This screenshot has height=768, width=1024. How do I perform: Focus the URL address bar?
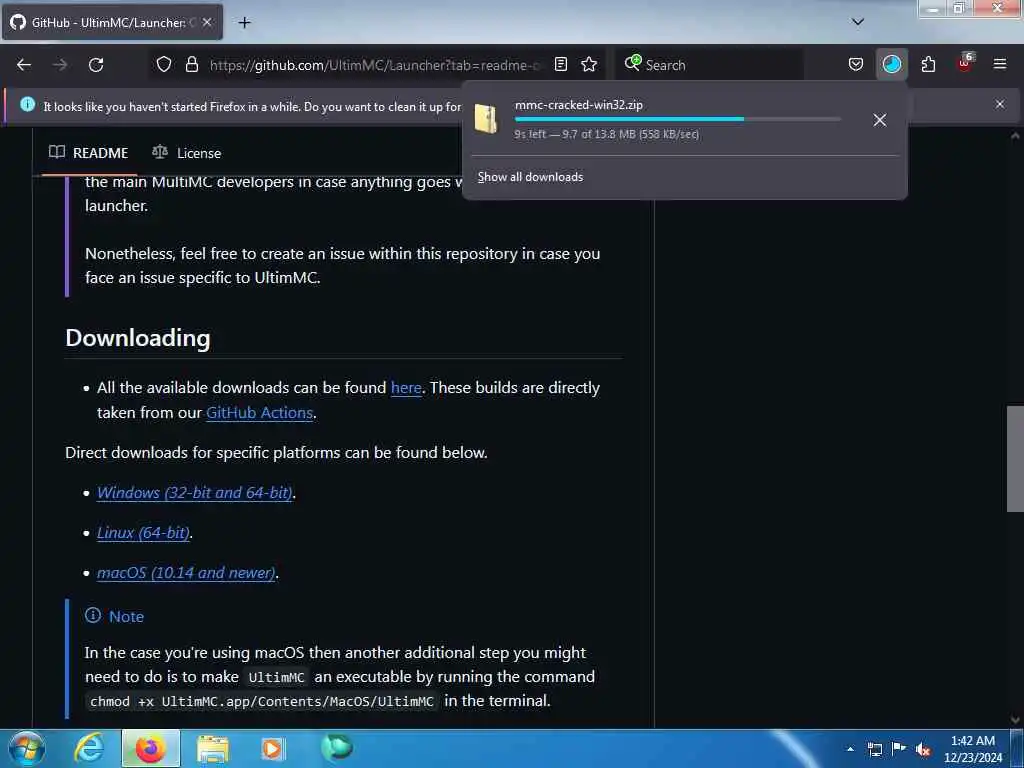[x=376, y=65]
